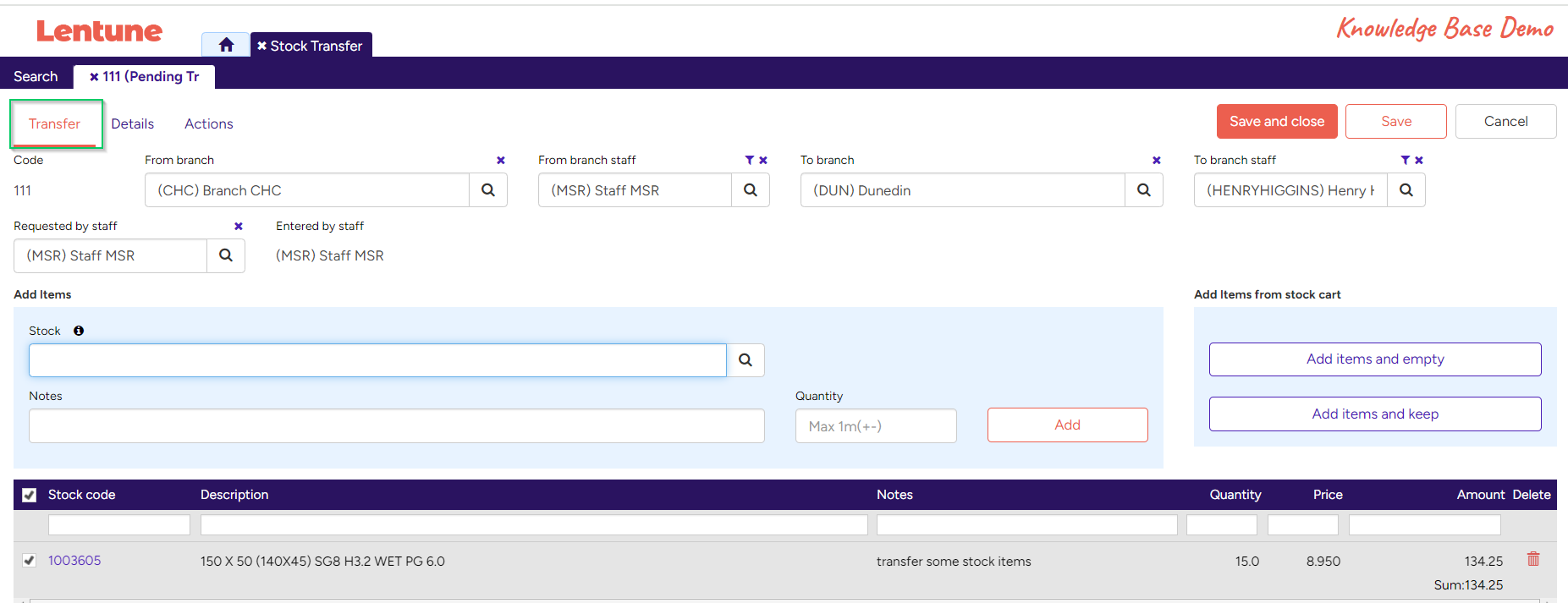Show the Stock info tooltip icon

click(79, 331)
